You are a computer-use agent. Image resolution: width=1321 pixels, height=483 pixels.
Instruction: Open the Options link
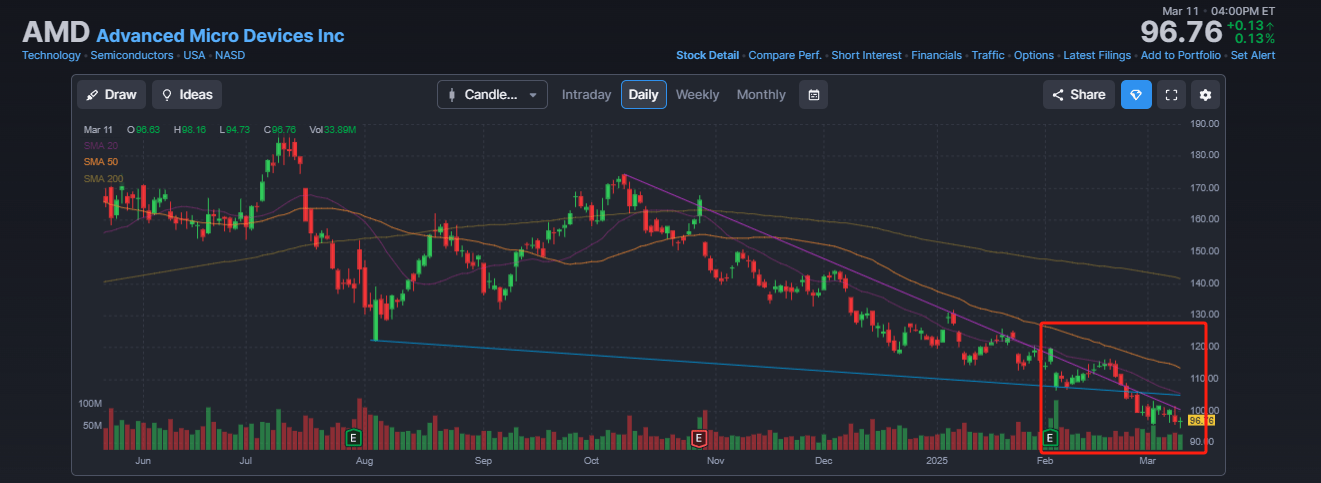(x=1034, y=56)
